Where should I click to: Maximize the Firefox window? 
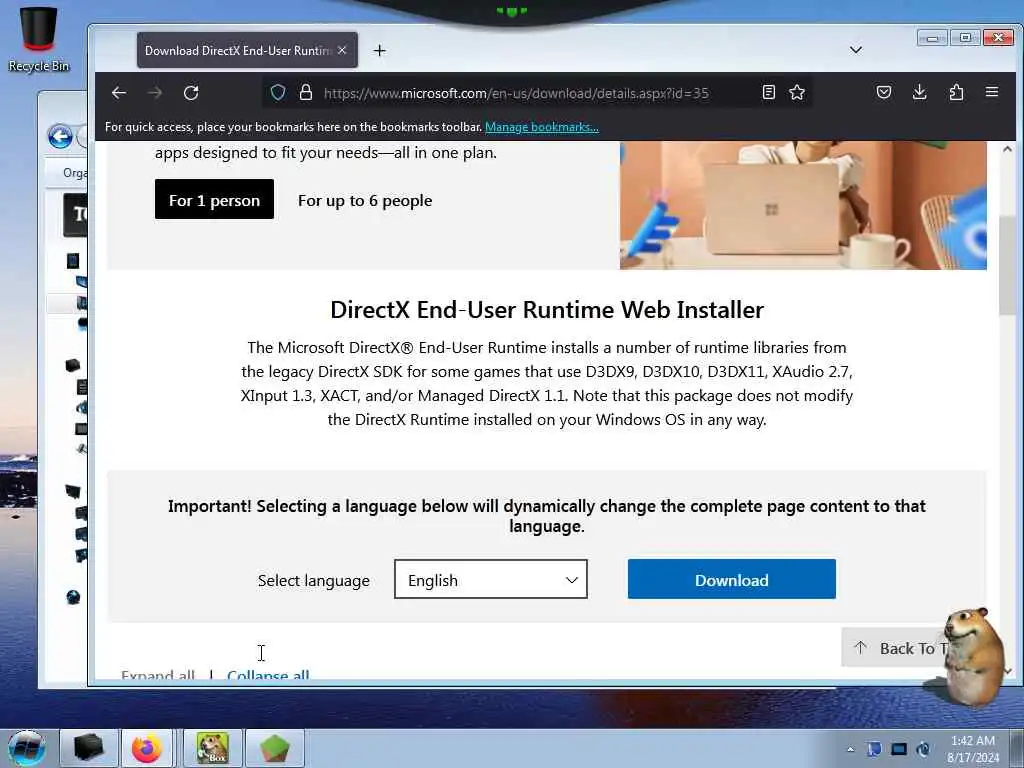pos(965,38)
